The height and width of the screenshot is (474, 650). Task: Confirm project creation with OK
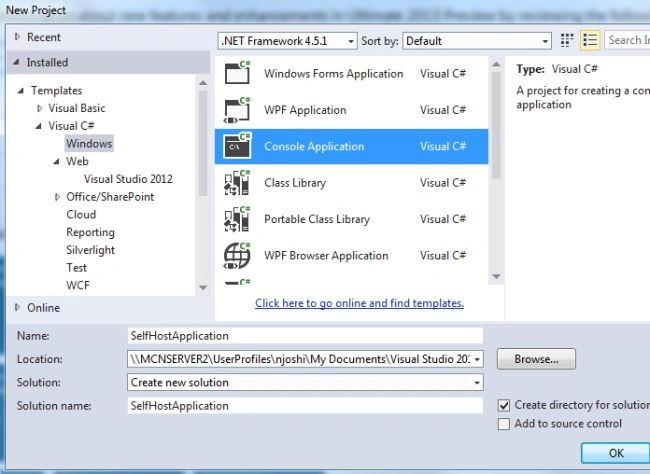[616, 453]
